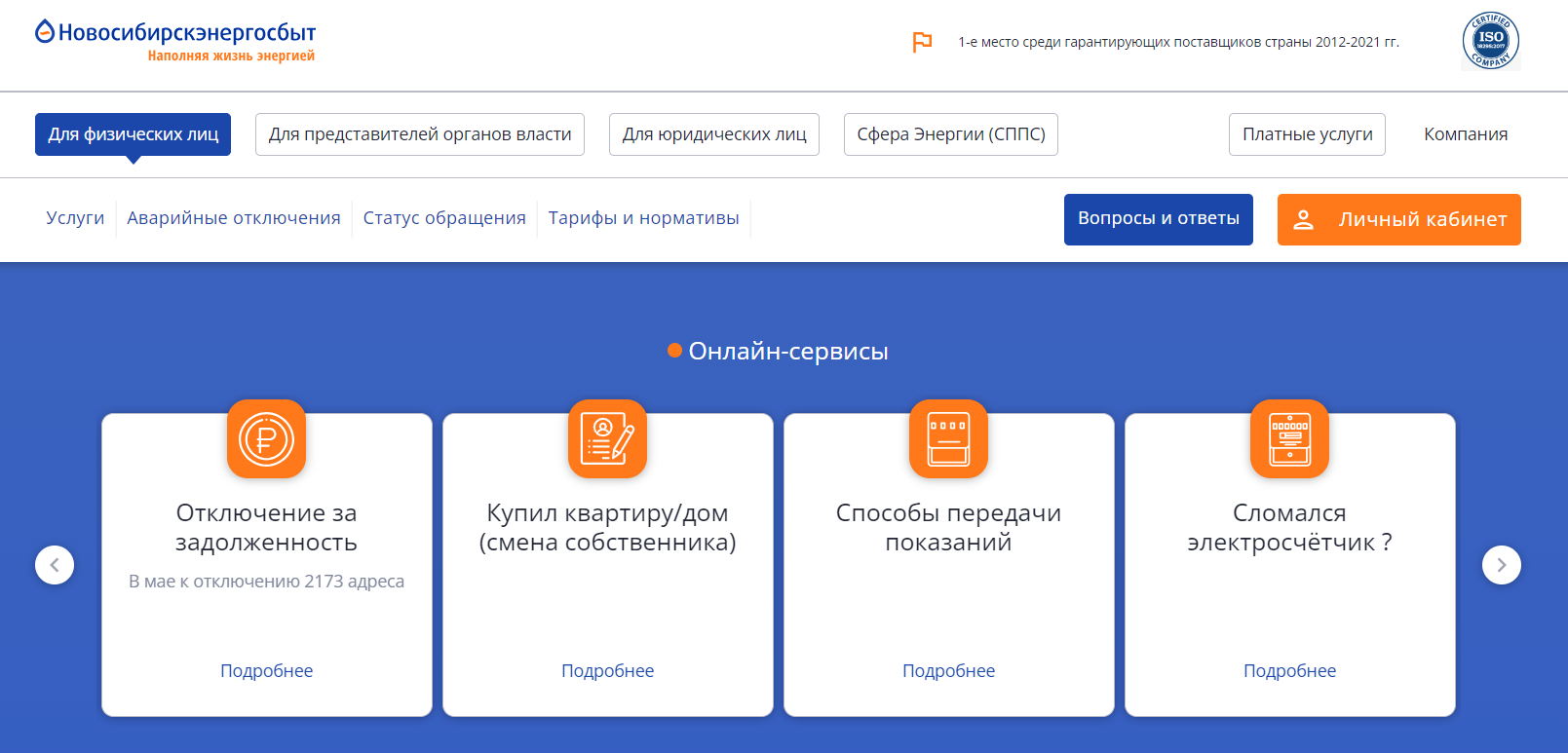Click the user icon in Личный кабинет button

click(1303, 219)
